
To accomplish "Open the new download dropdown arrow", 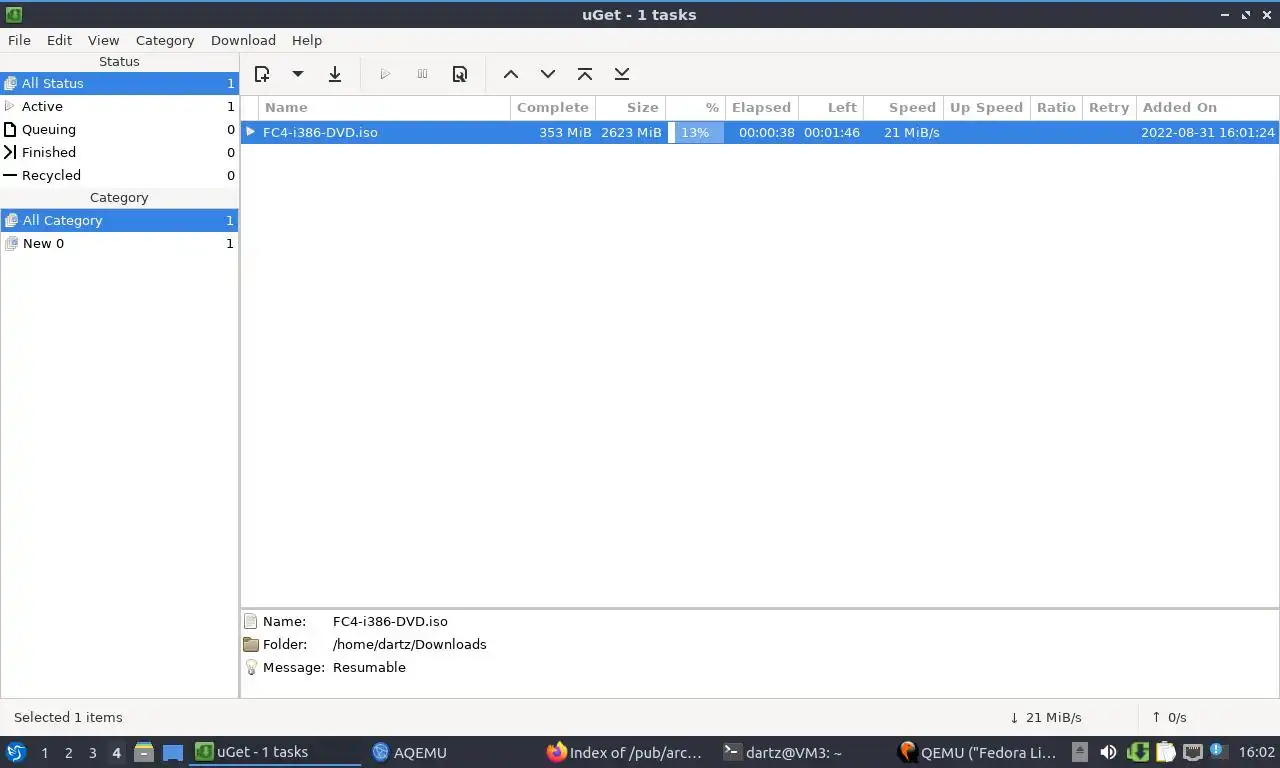I will click(298, 74).
